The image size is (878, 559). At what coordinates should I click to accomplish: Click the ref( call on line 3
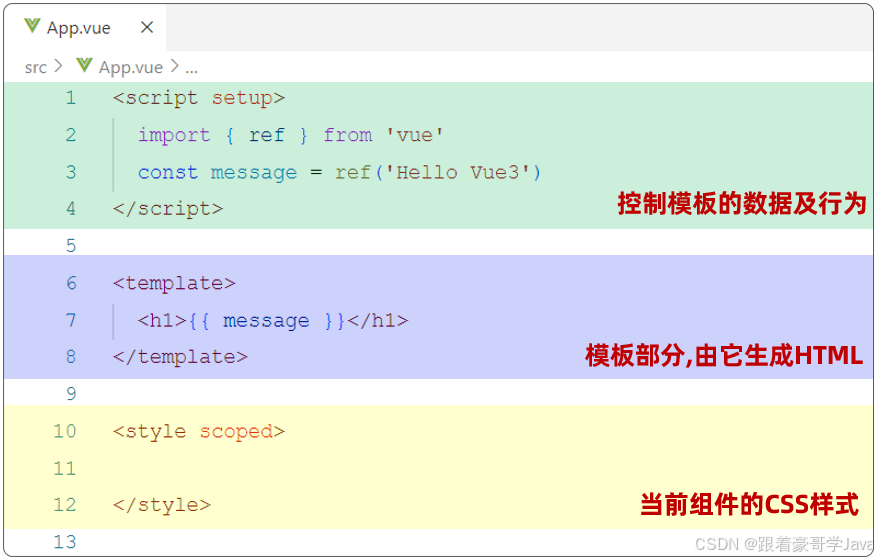click(x=358, y=173)
